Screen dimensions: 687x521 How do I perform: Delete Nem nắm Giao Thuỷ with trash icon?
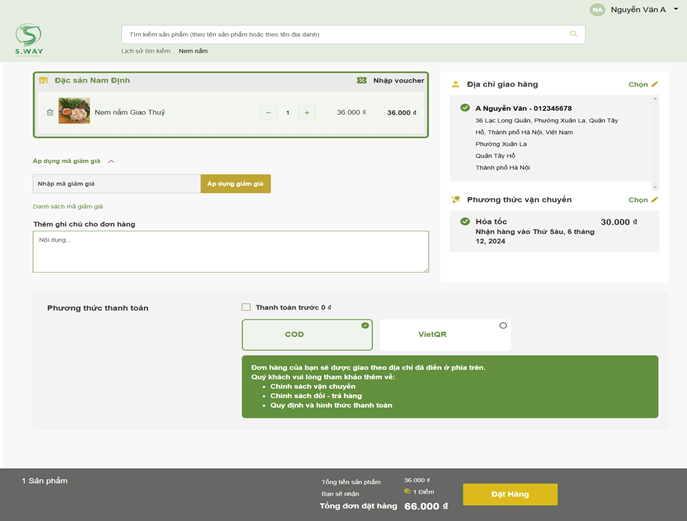click(x=50, y=112)
